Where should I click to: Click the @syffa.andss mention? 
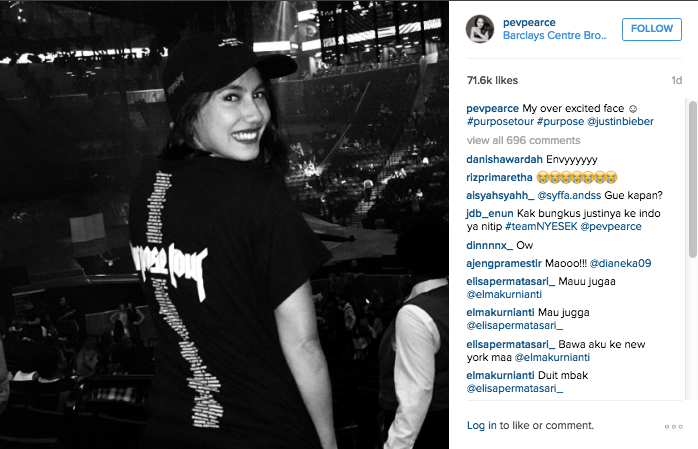coord(569,195)
